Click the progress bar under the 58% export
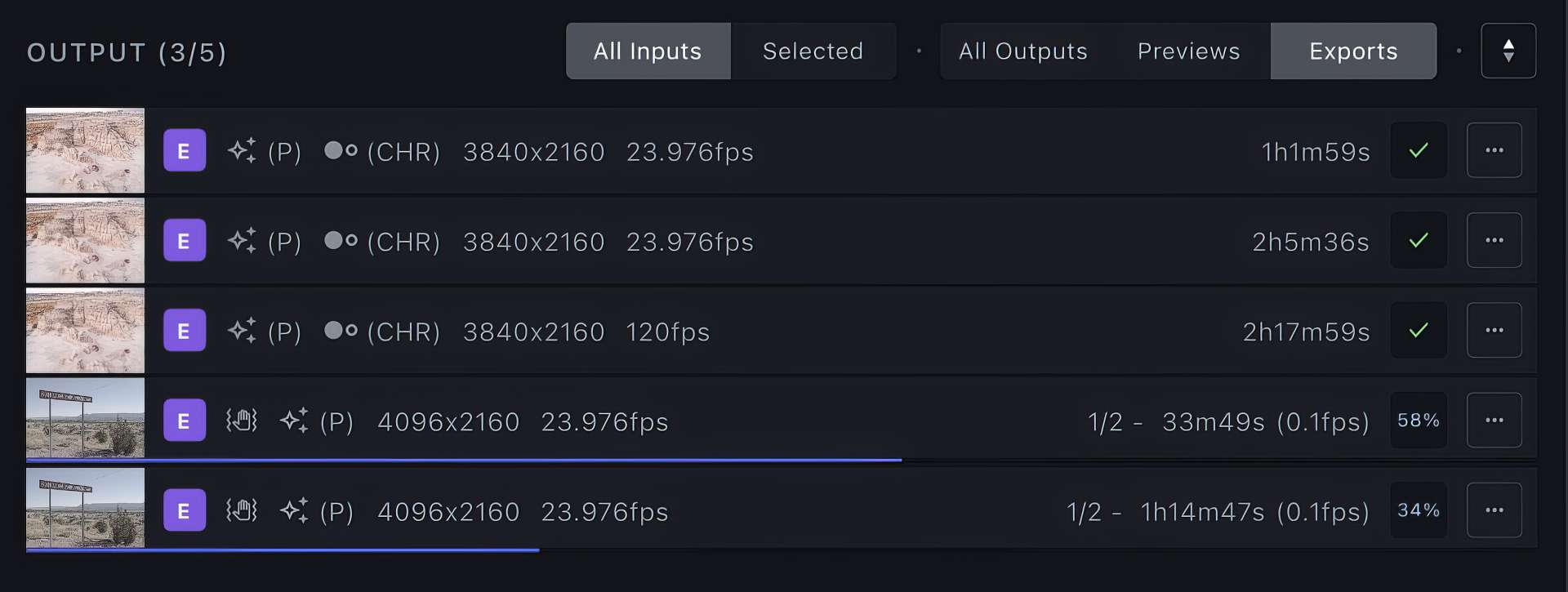Screen dimensions: 1568x592 464,461
